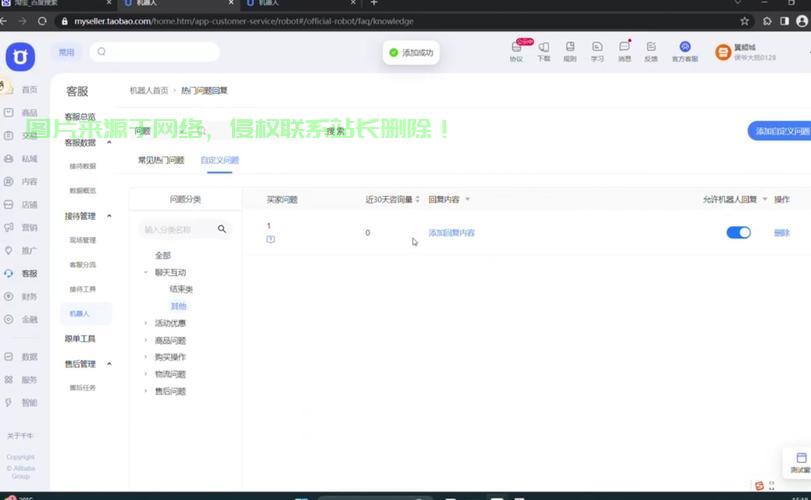Expand the 活动优惠 category tree node
Viewport: 811px width, 500px height.
tap(146, 323)
